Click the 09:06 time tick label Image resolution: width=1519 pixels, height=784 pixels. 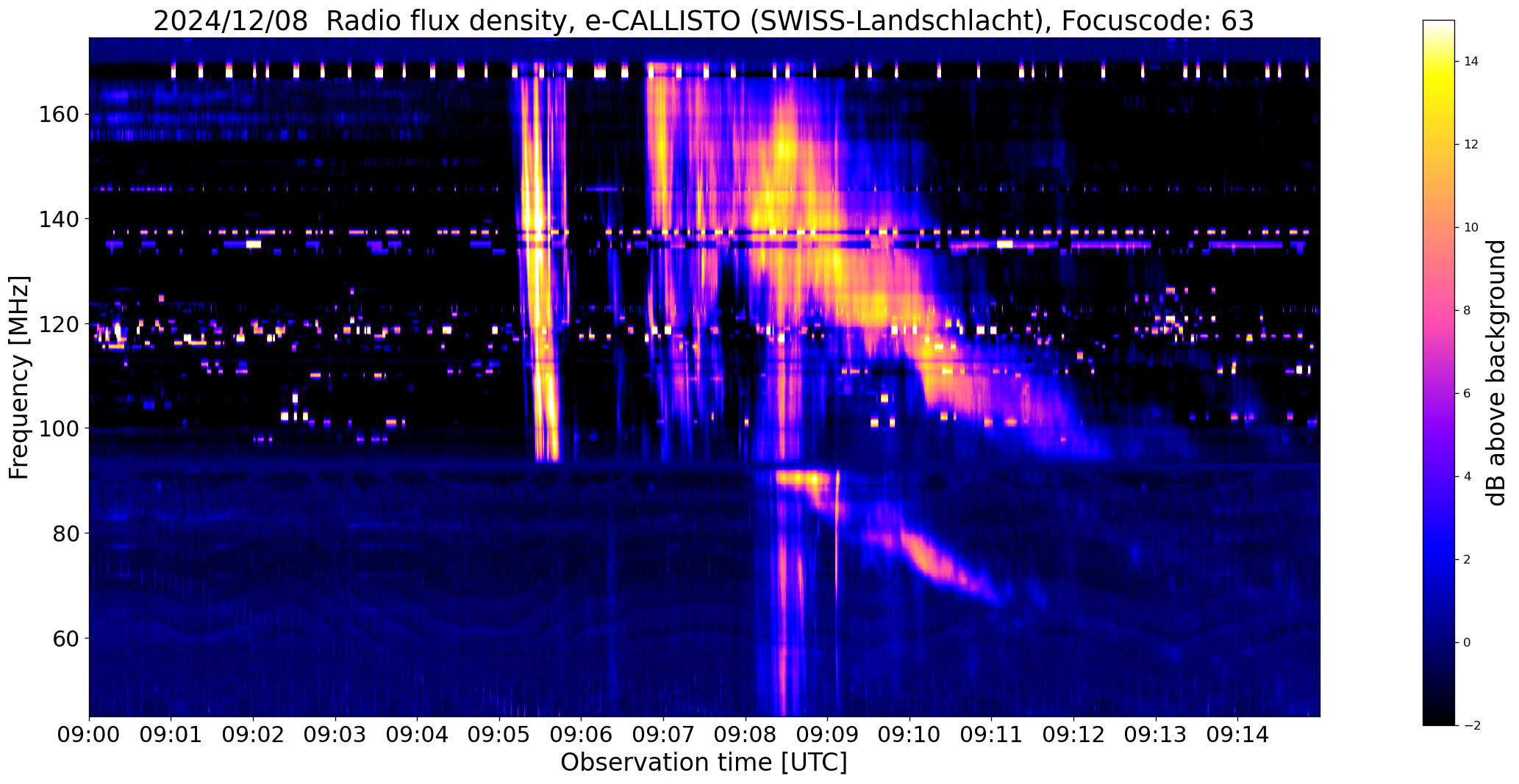582,735
